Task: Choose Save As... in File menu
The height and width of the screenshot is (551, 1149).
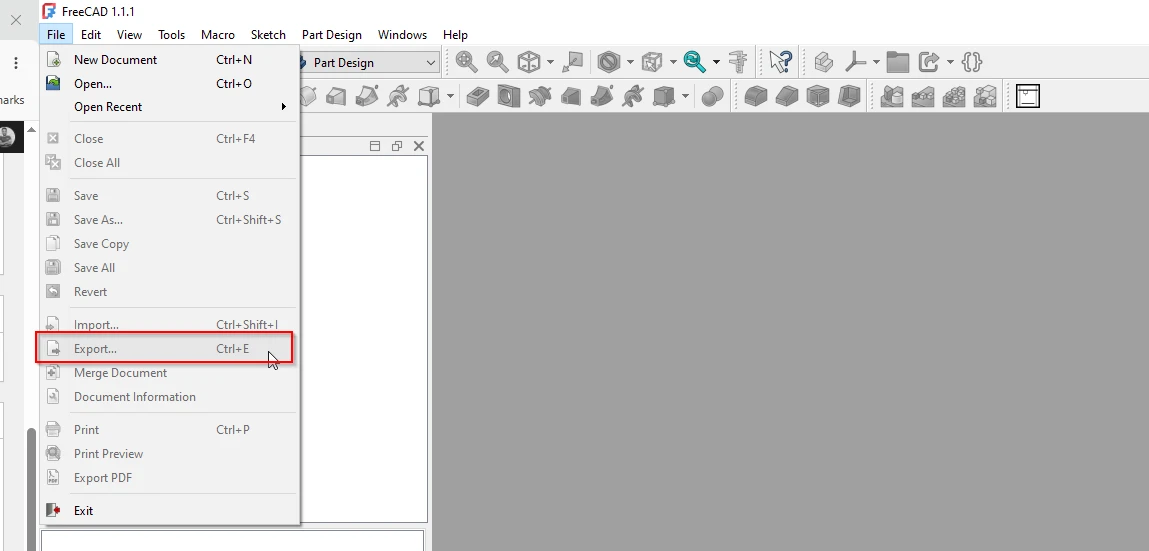Action: pos(169,220)
